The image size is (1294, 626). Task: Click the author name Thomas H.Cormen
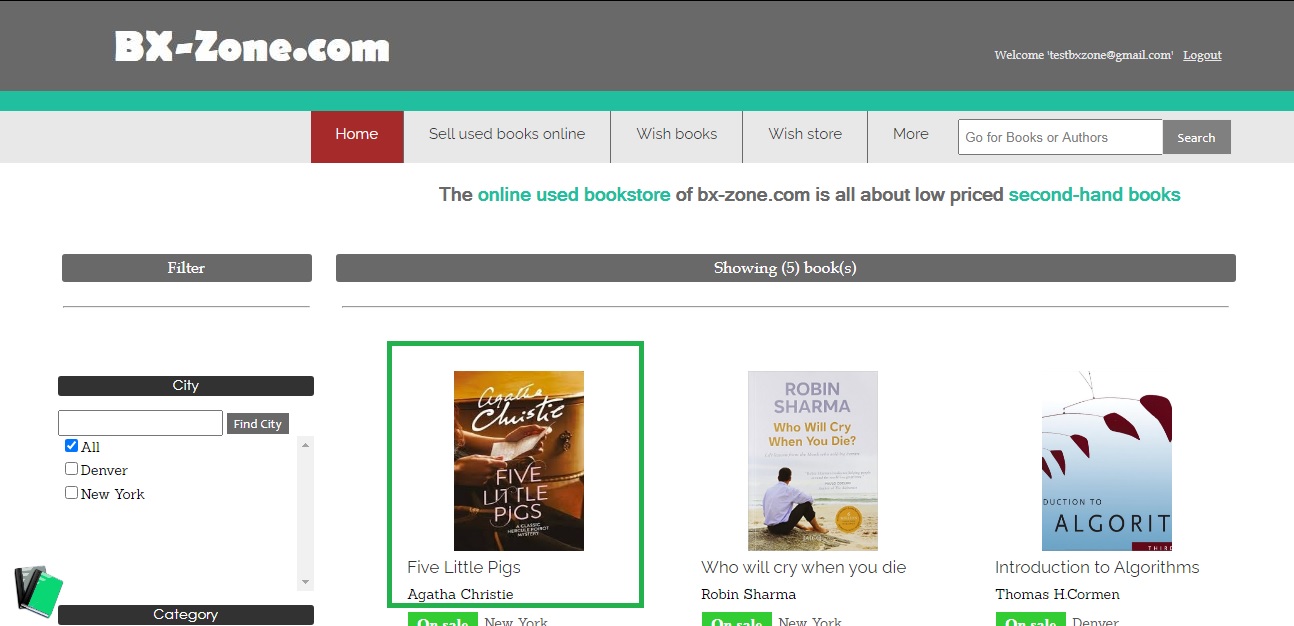(1057, 594)
